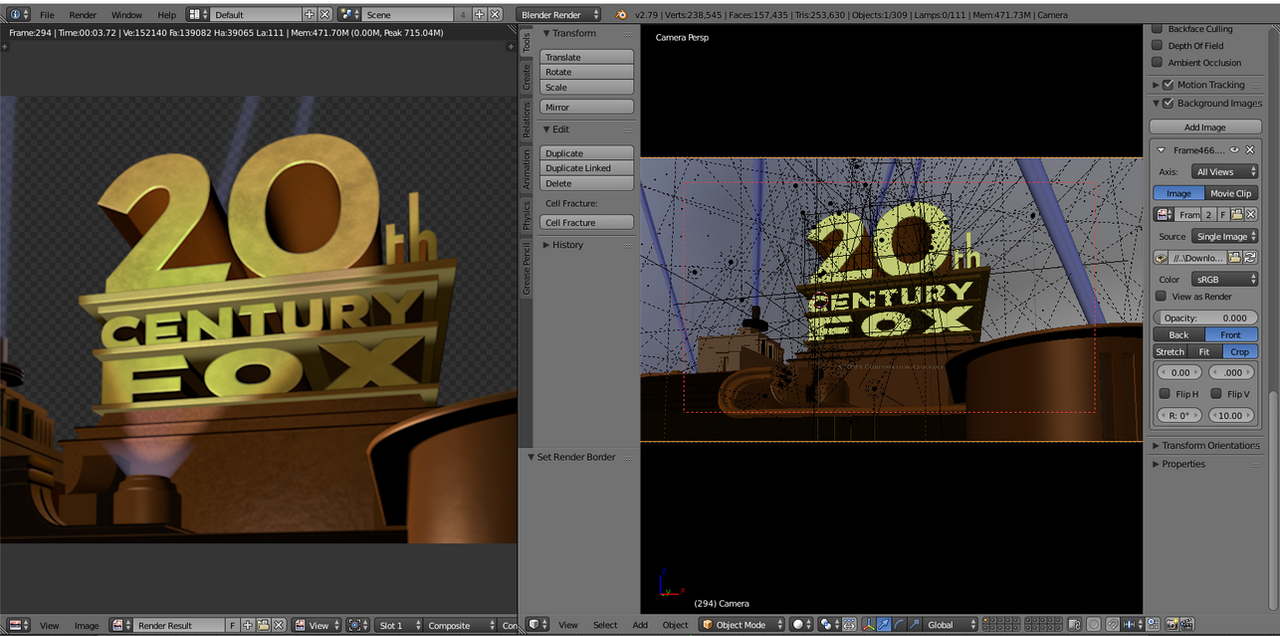Enable Flip H checkbox
Screen dimensions: 1280x636
click(x=1164, y=394)
